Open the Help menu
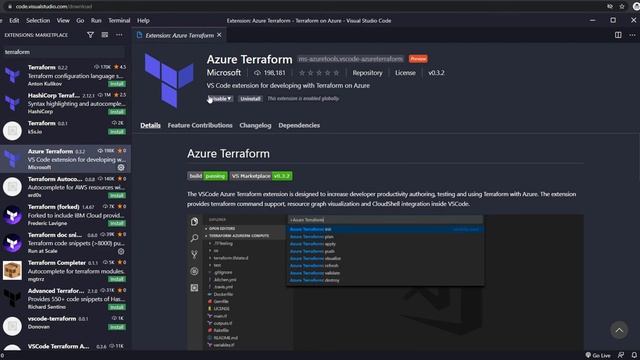640x360 pixels. (x=143, y=20)
